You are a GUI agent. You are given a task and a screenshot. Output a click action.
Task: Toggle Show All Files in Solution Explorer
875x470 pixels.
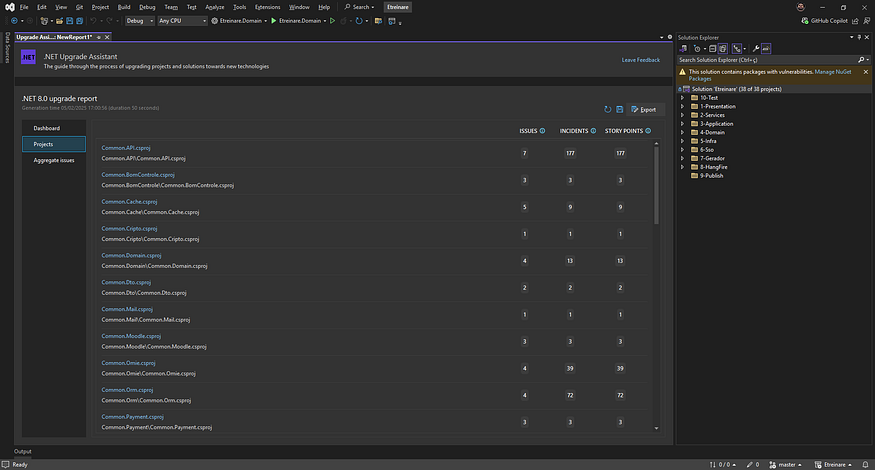723,49
